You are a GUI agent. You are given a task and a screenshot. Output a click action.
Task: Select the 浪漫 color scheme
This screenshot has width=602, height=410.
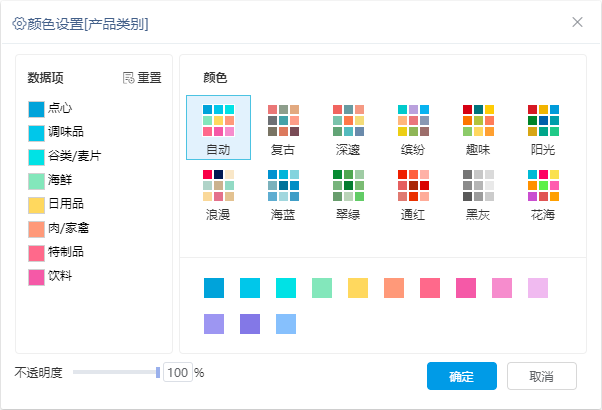tap(218, 193)
